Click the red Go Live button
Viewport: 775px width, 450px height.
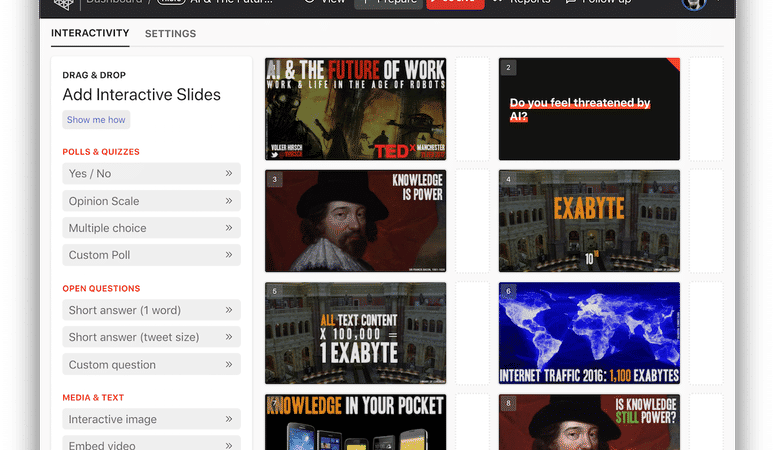[455, 2]
